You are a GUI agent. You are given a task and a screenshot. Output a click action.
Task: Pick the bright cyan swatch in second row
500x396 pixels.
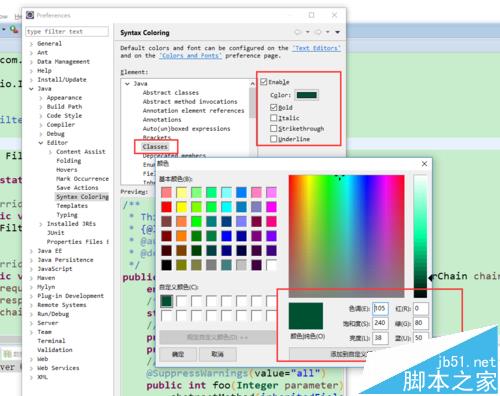[x=226, y=207]
